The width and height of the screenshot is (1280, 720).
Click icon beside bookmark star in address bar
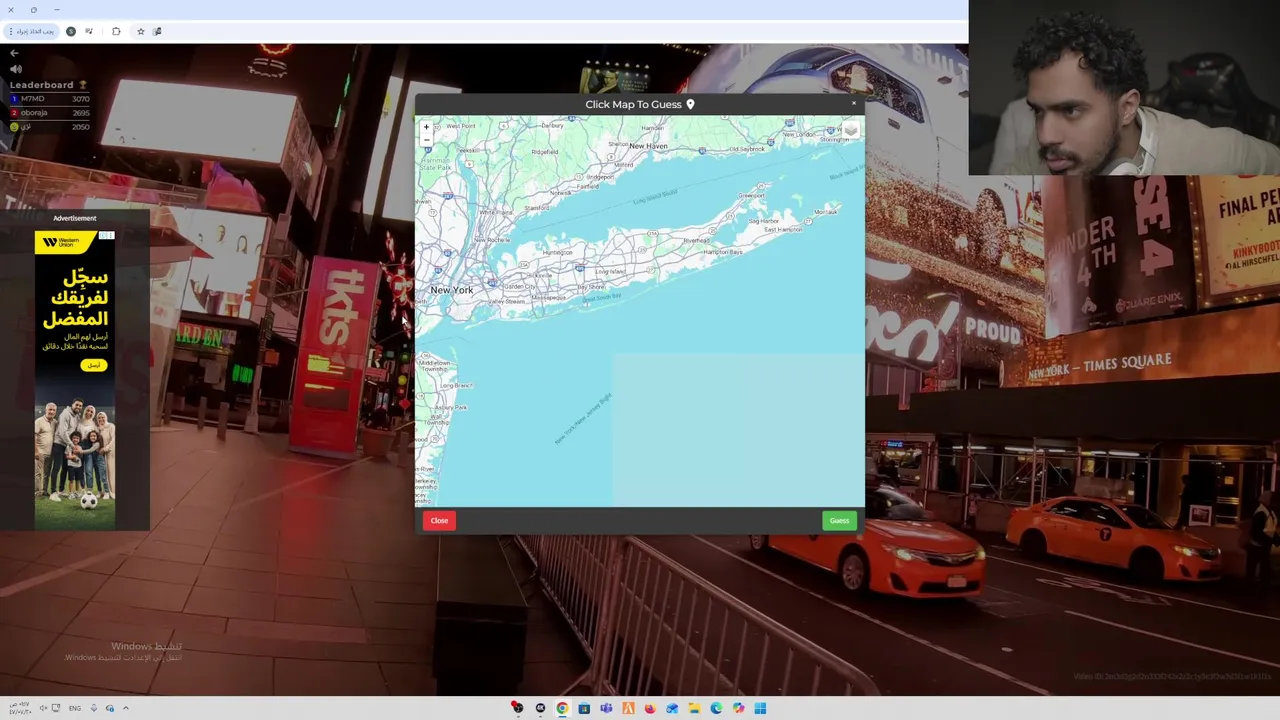click(157, 31)
